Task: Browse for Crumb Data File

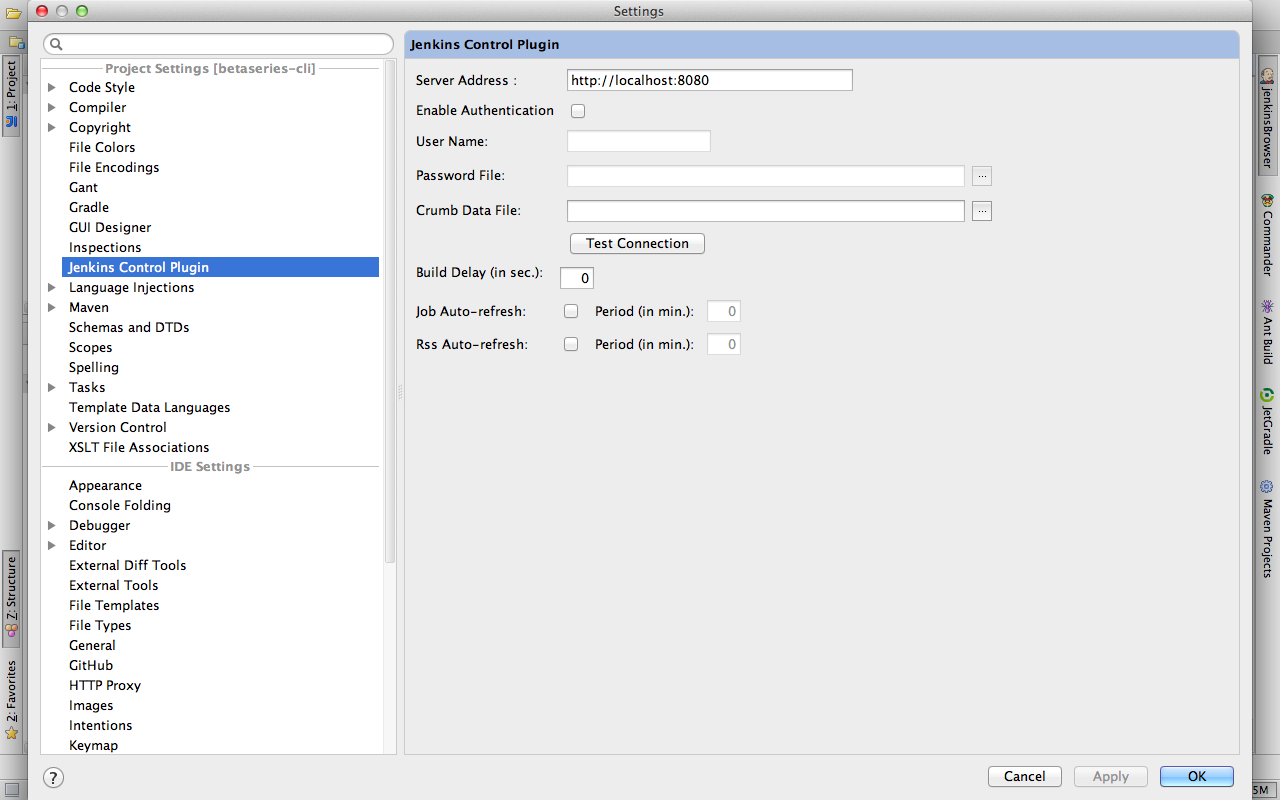Action: [982, 211]
